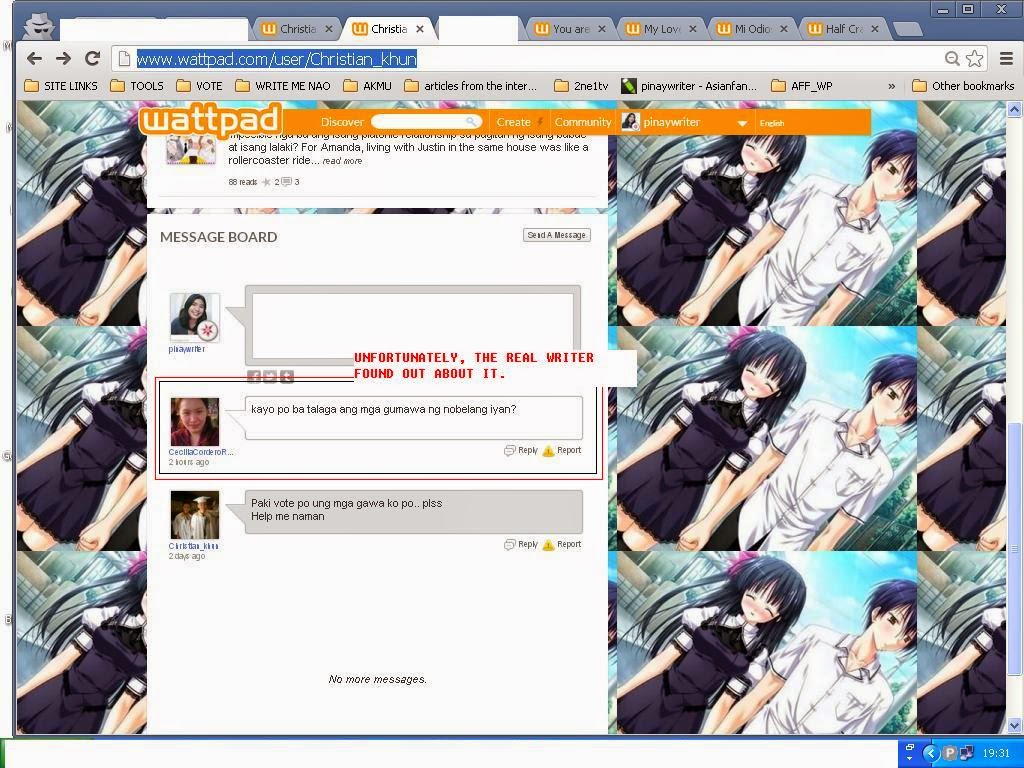Click the story cover thumbnail at top

pyautogui.click(x=191, y=148)
